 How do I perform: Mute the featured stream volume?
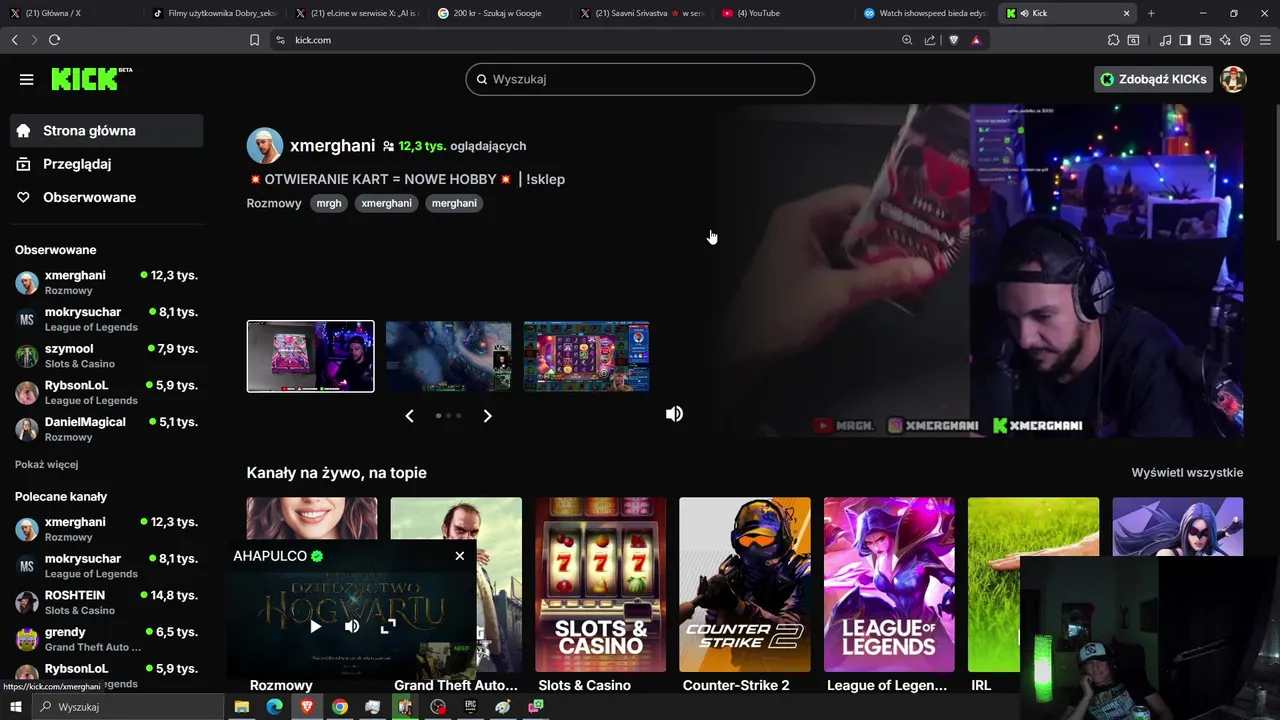(675, 414)
